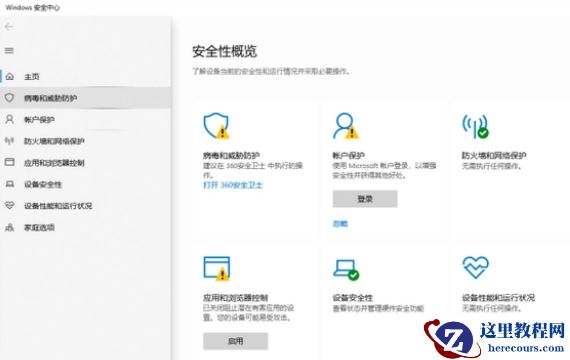Image resolution: width=570 pixels, height=360 pixels.
Task: Select 设备安全性 in the sidebar
Action: (85, 184)
